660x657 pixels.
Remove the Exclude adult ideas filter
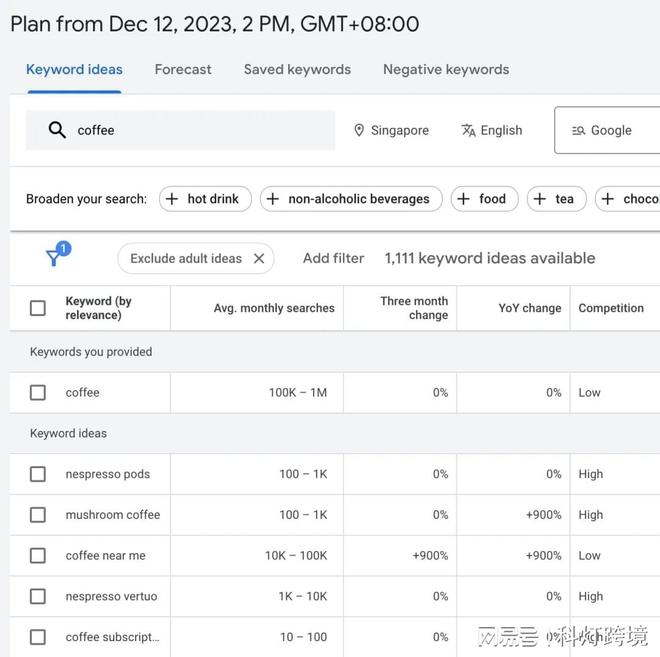point(259,258)
